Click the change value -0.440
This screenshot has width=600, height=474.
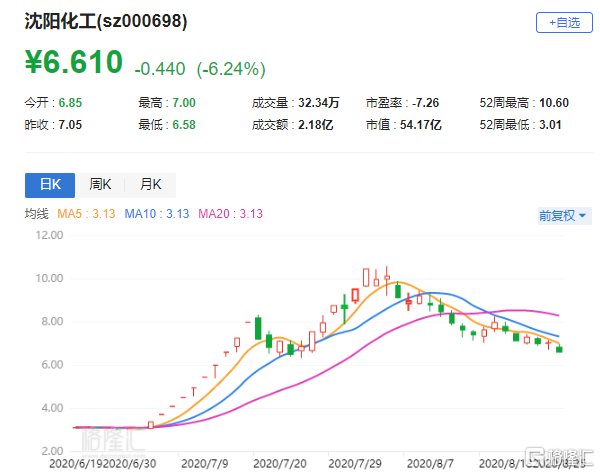[160, 69]
